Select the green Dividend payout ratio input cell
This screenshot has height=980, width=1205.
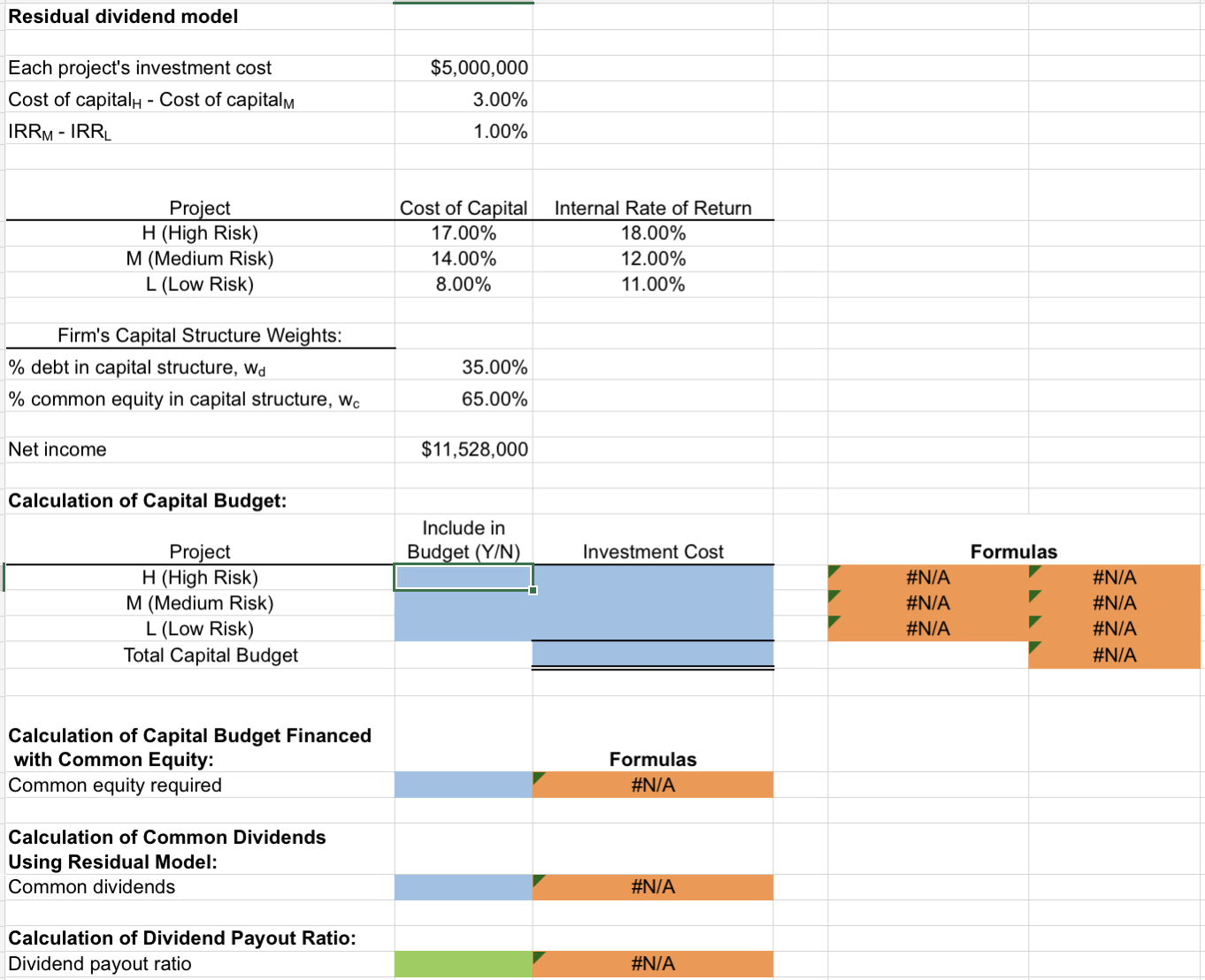click(463, 964)
